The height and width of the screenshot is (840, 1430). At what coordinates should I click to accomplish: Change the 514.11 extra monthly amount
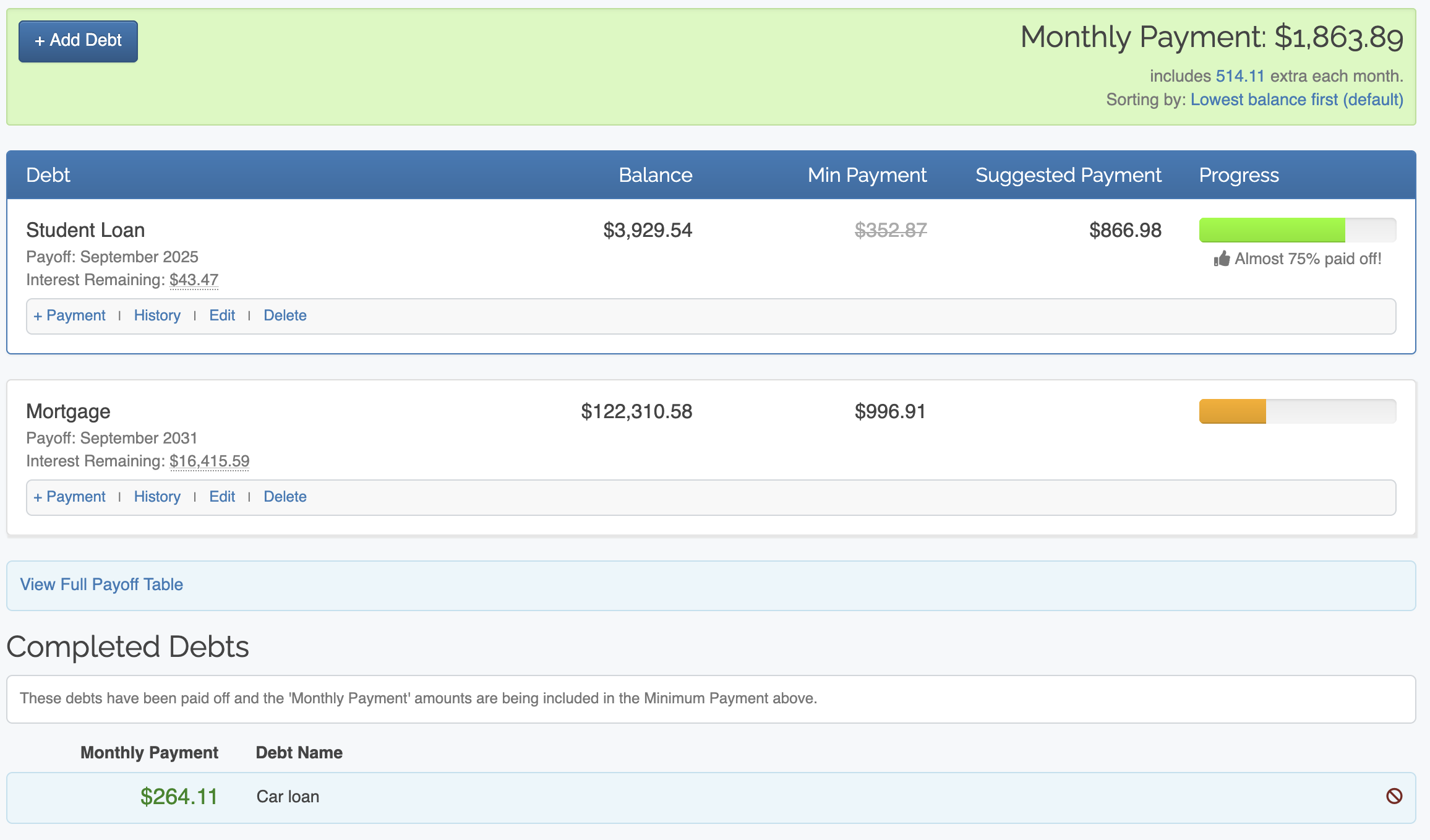point(1239,76)
